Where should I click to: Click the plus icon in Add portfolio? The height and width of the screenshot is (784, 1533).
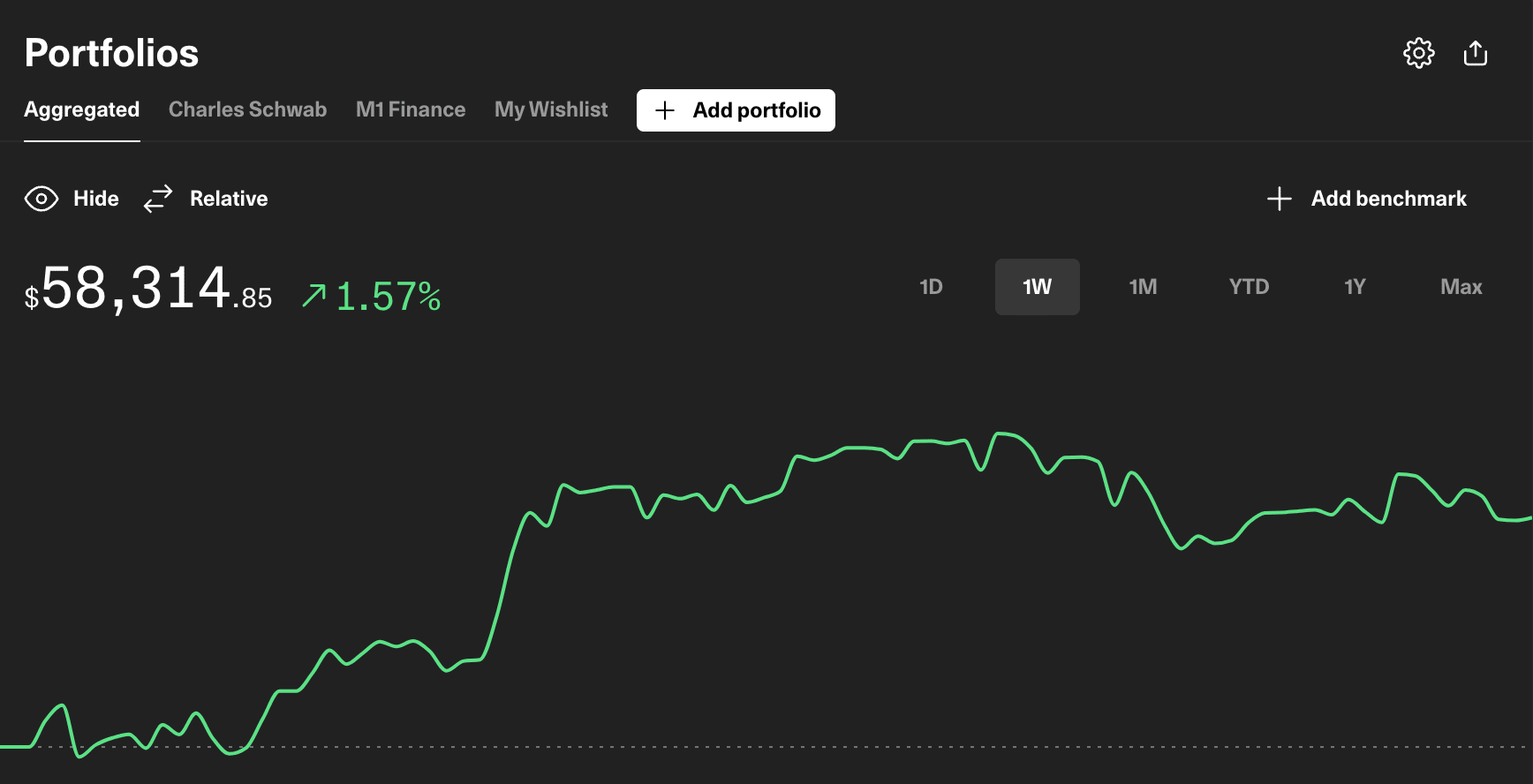[665, 110]
